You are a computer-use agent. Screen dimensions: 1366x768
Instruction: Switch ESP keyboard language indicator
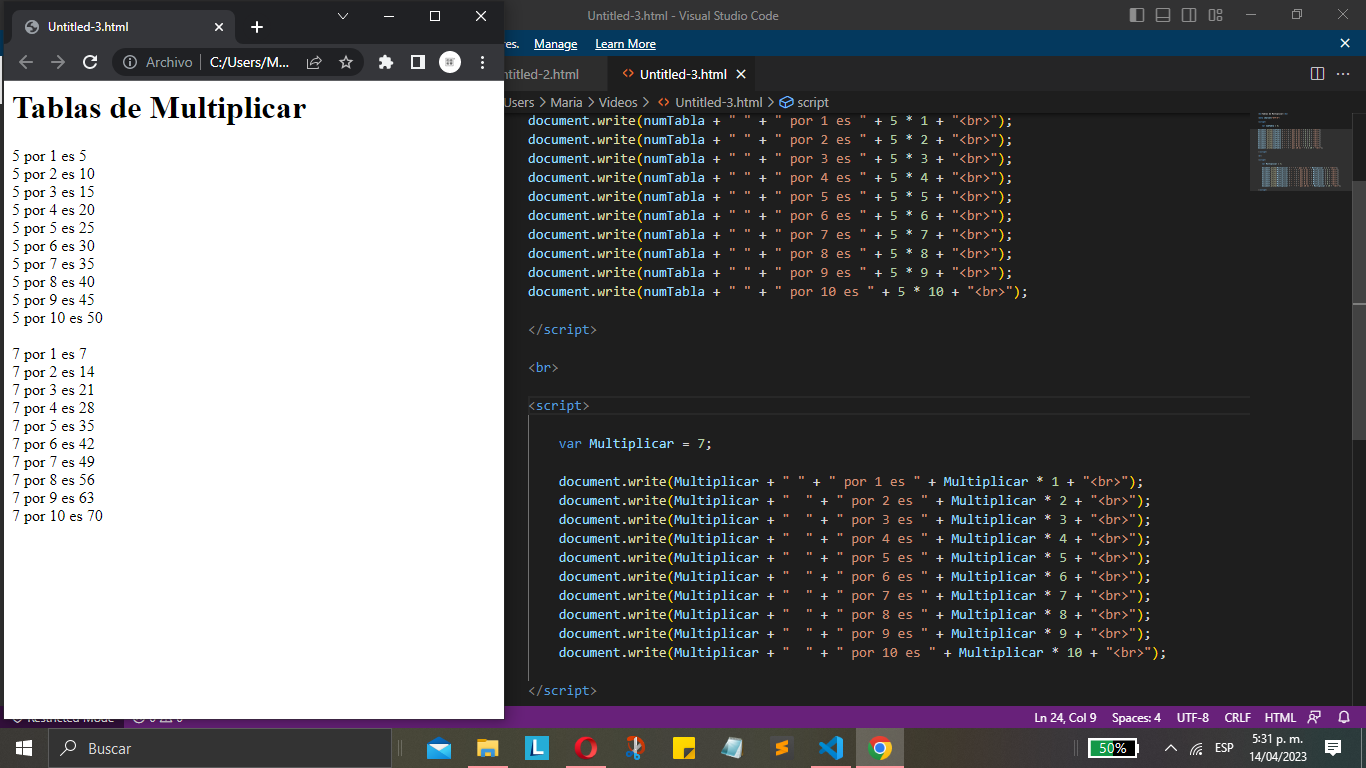[1224, 748]
